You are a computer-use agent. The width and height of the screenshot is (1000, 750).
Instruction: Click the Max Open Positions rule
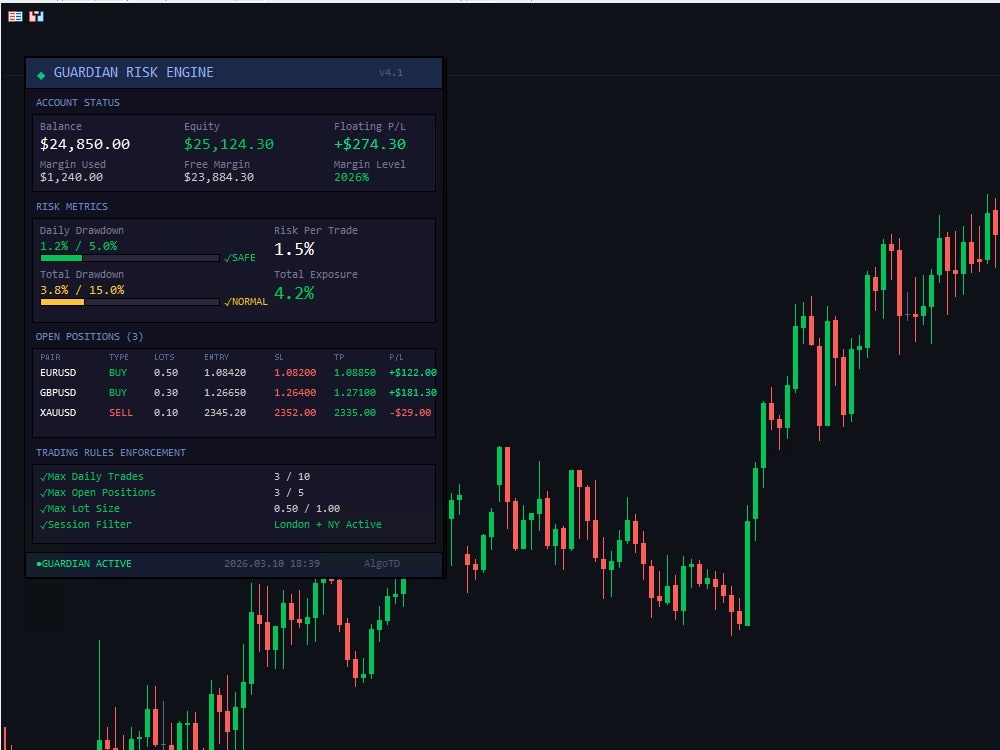[98, 492]
